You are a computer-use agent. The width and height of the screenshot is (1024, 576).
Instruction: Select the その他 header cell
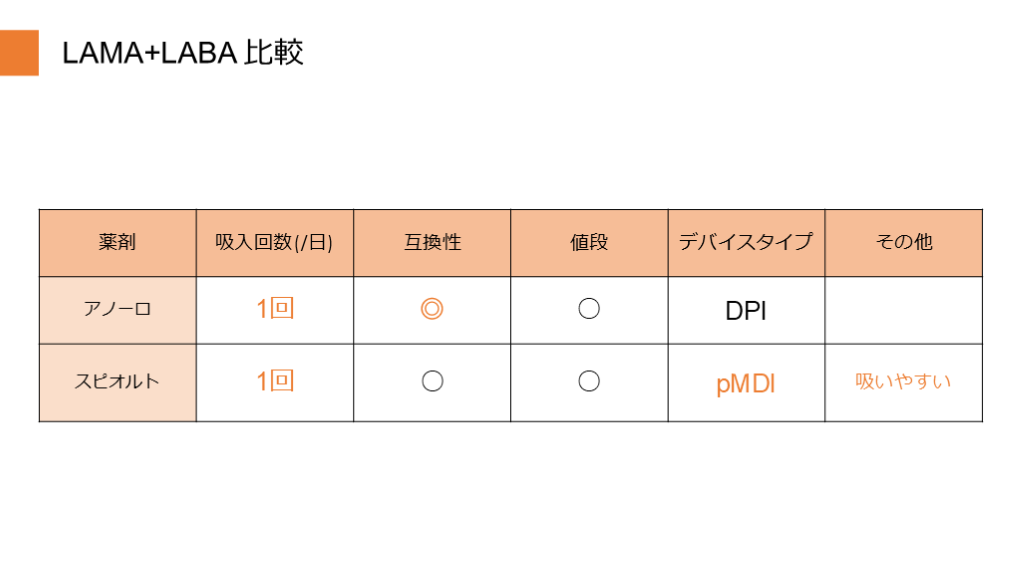tap(903, 242)
